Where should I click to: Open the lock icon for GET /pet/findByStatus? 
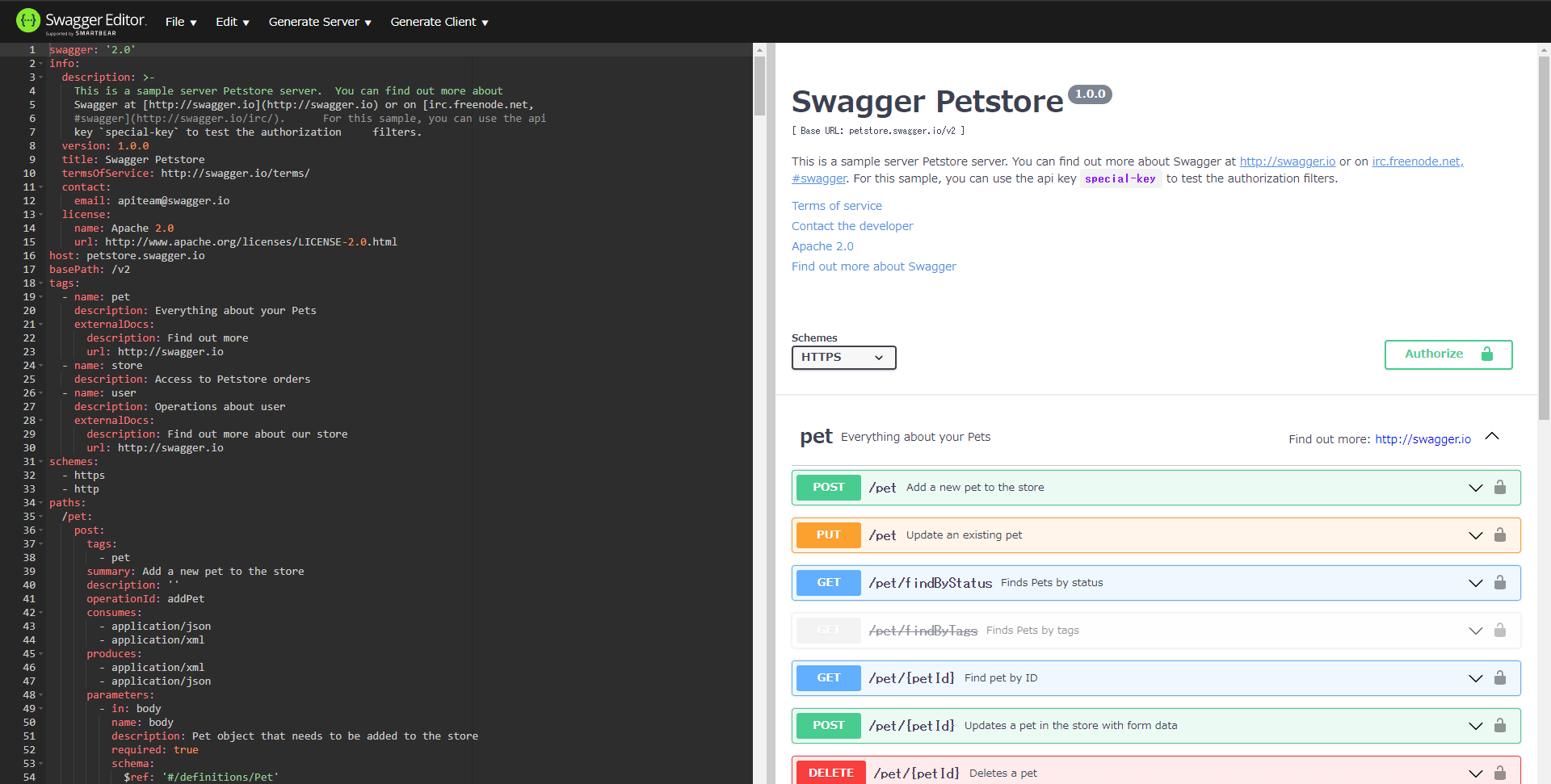click(x=1501, y=582)
